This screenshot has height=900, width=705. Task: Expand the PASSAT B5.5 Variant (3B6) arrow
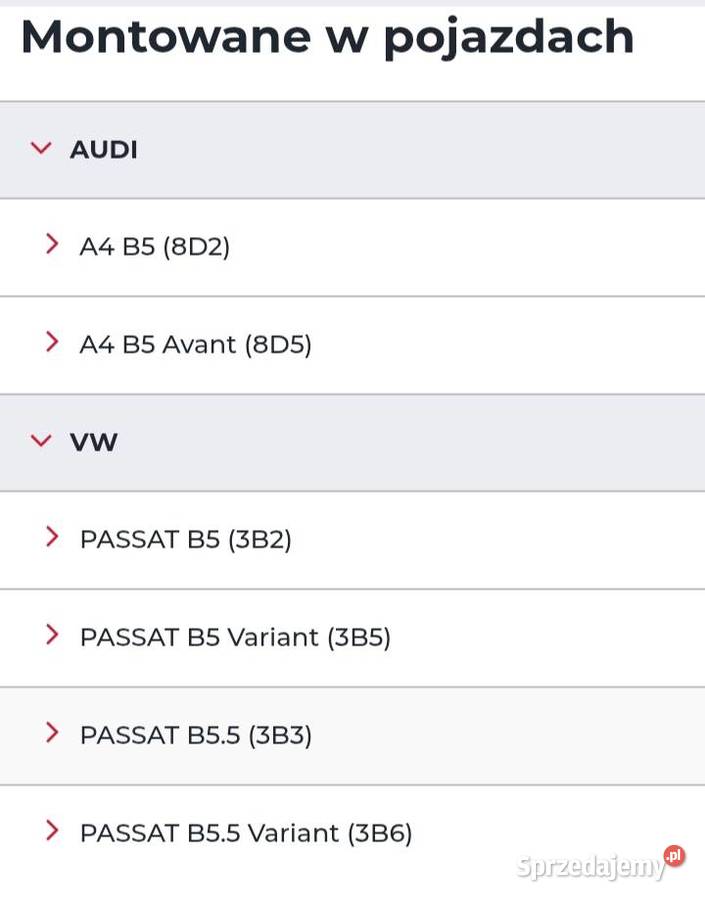point(52,831)
